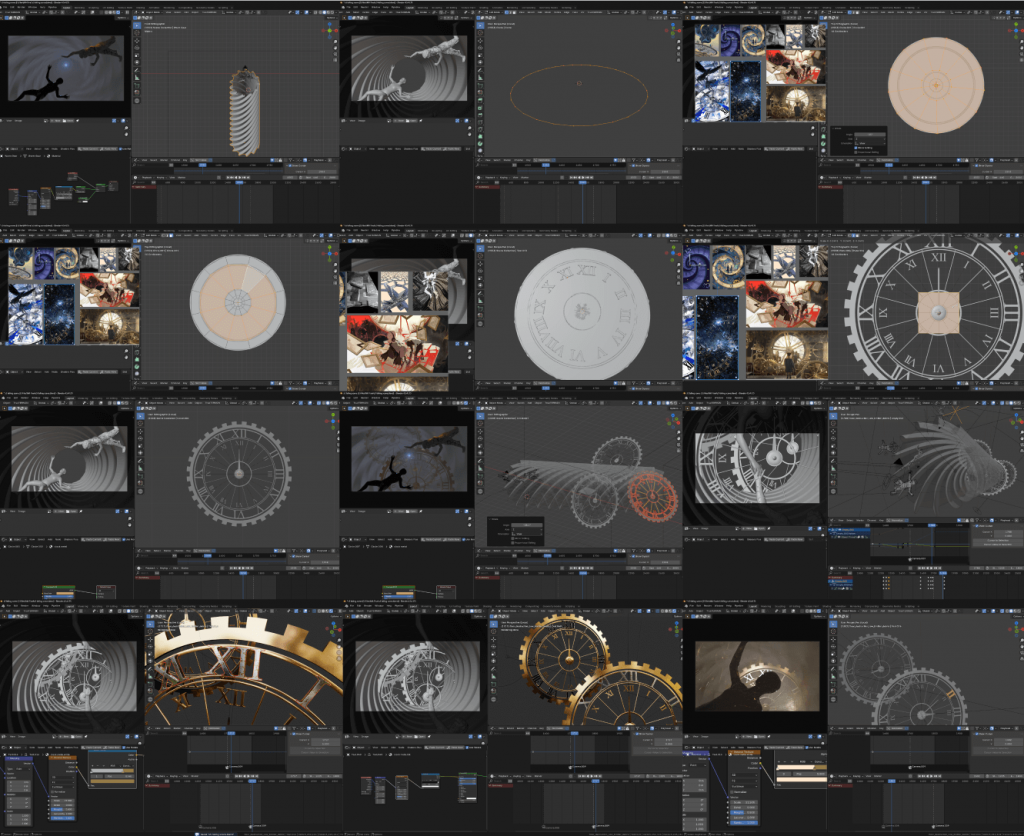Click starry night reference thumbnail beside beige disc
Screen dimensions: 1024x836
tap(745, 90)
